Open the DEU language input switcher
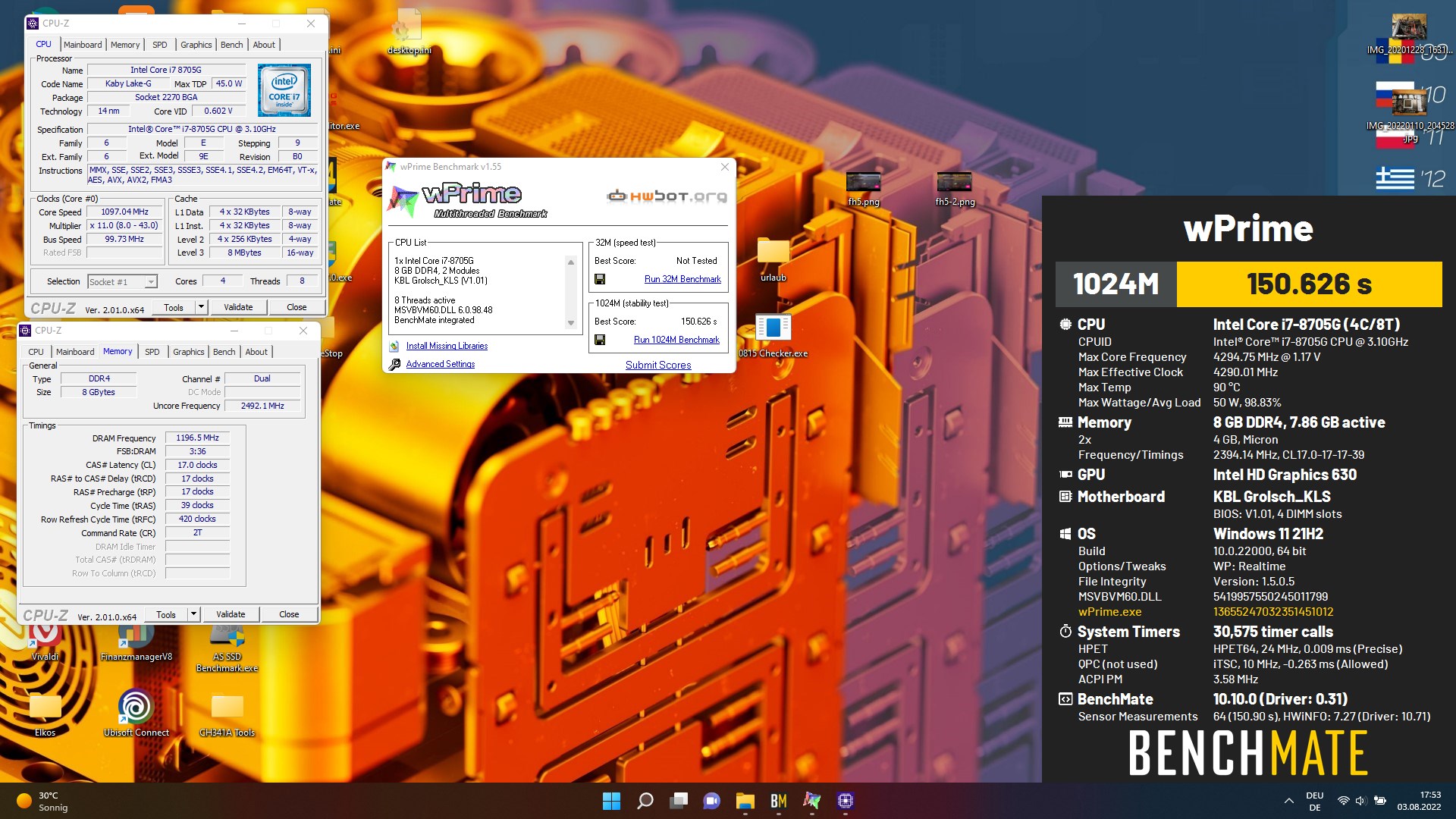This screenshot has height=819, width=1456. click(1314, 801)
